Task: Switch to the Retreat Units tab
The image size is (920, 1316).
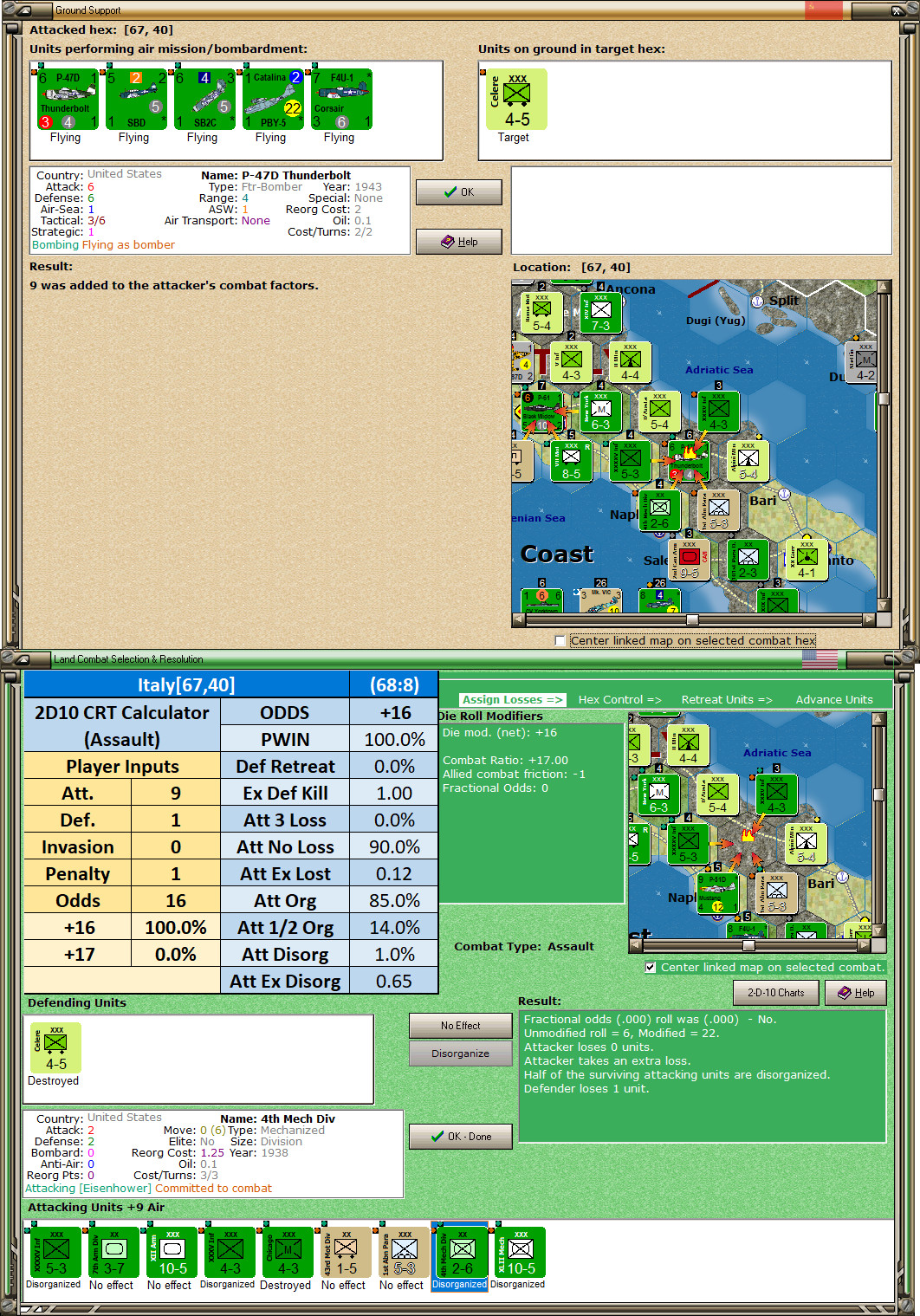Action: 726,700
